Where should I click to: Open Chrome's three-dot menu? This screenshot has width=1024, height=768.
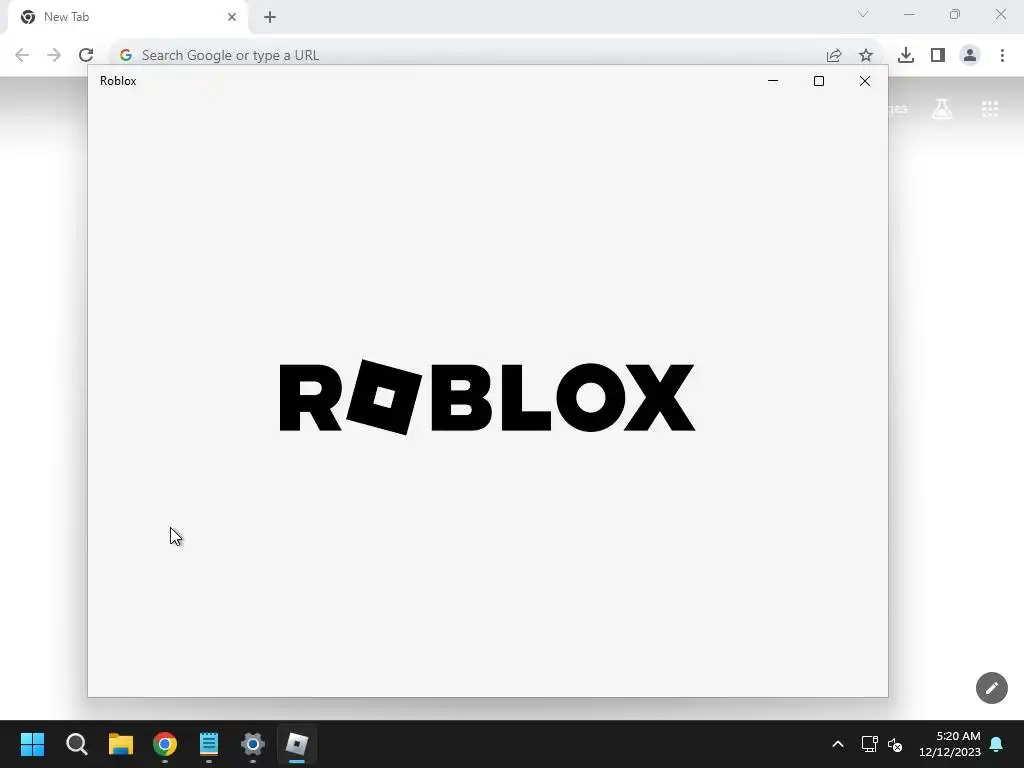point(1002,56)
